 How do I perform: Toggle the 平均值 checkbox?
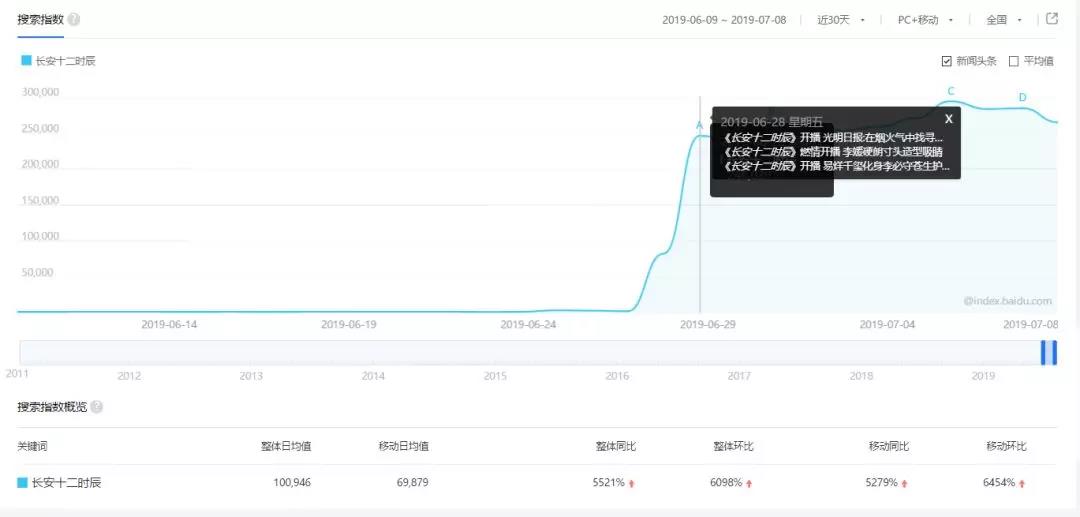point(1013,61)
